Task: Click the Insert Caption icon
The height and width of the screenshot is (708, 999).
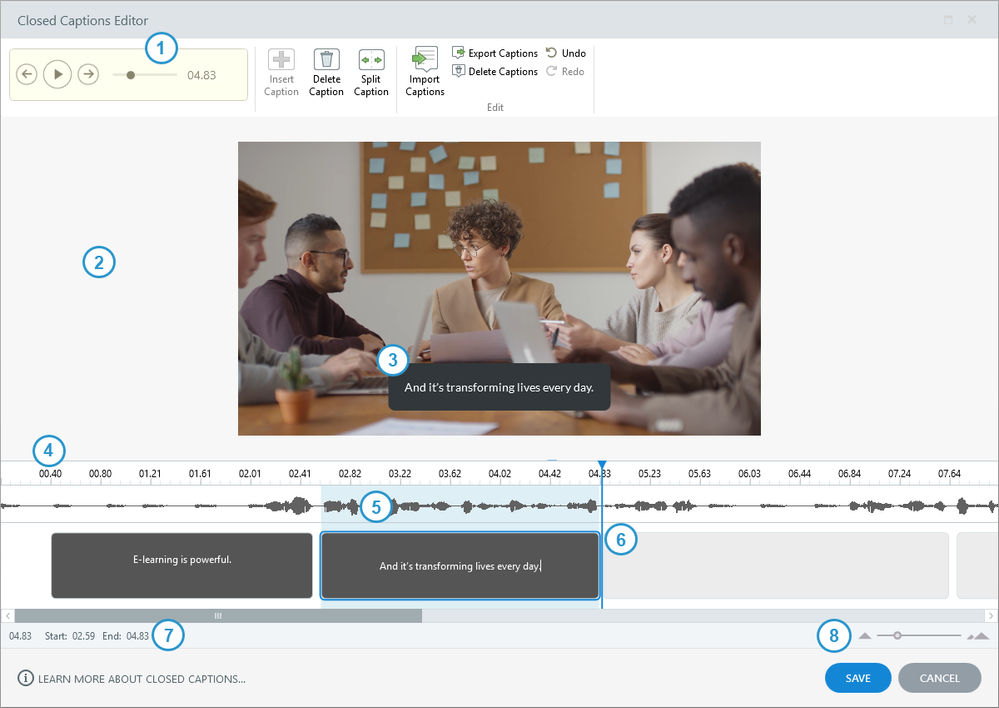Action: pos(281,60)
